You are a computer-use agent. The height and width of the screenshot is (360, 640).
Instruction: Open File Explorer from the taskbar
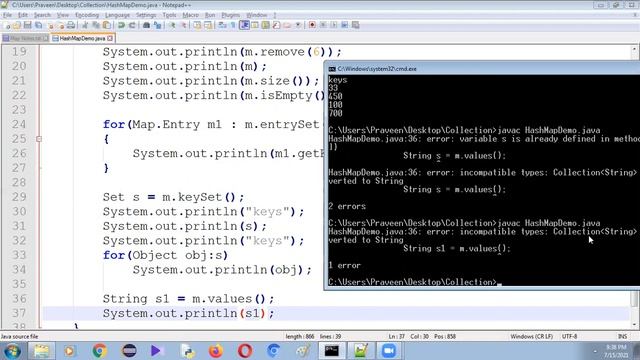click(x=41, y=351)
